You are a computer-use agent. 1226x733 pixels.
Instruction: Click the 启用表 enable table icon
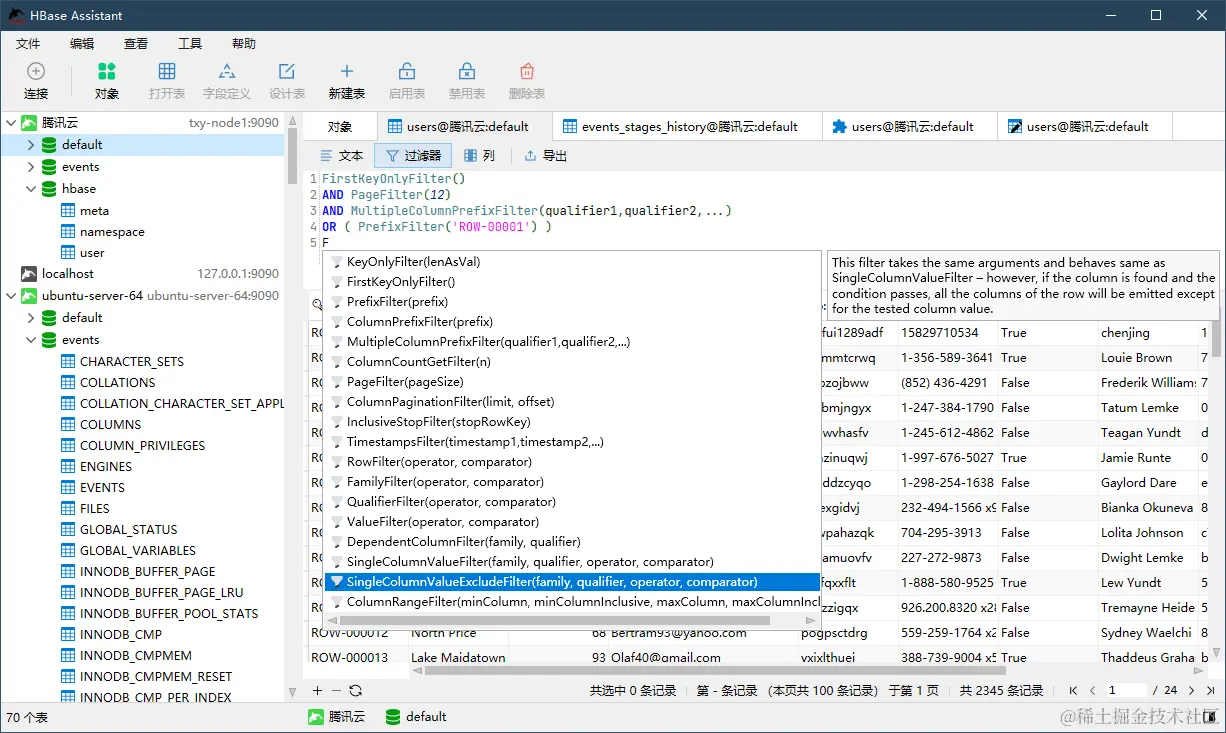point(407,71)
